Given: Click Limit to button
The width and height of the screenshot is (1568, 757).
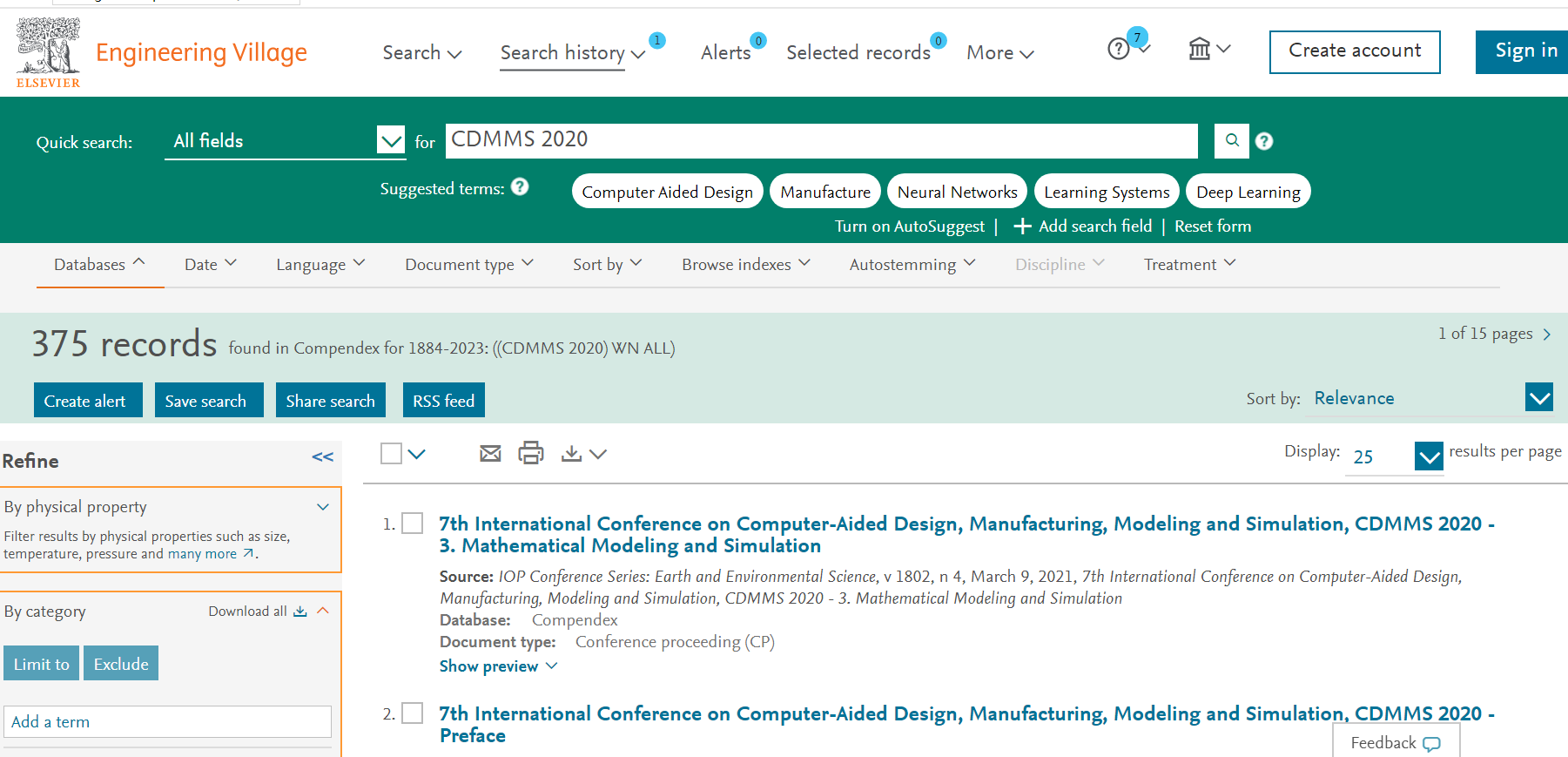Looking at the screenshot, I should (42, 664).
